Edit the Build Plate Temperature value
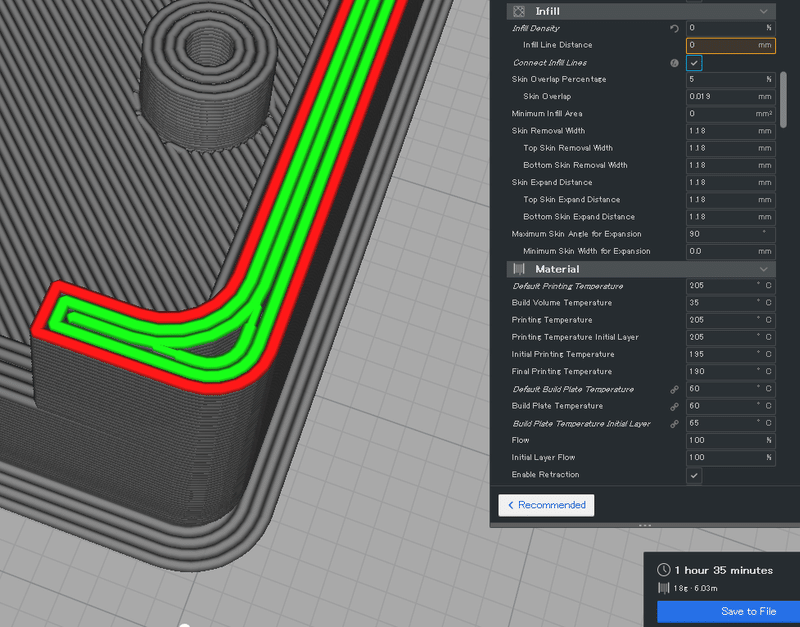The height and width of the screenshot is (627, 800). (x=731, y=406)
